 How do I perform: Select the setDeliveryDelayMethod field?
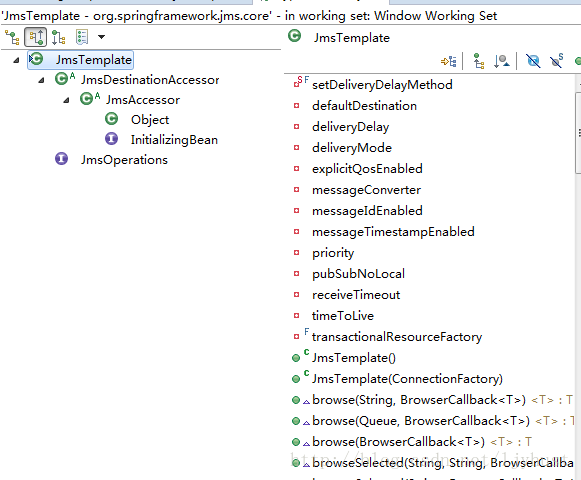click(382, 85)
